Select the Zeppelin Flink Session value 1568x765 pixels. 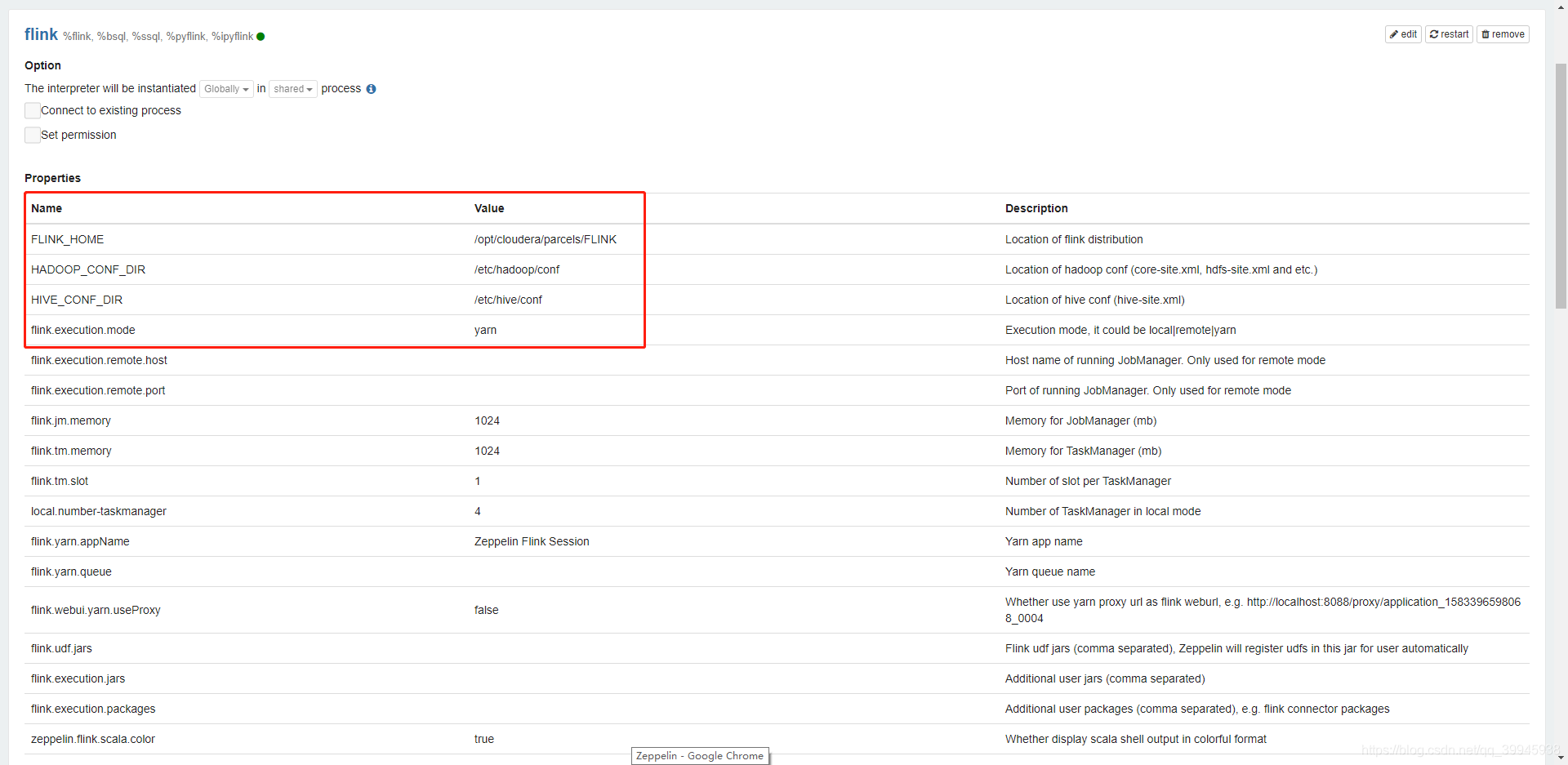tap(532, 541)
